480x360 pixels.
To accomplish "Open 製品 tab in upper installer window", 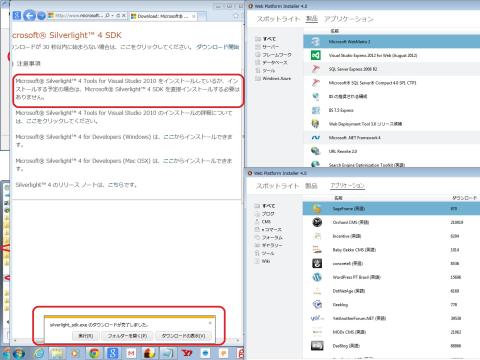I will point(312,19).
